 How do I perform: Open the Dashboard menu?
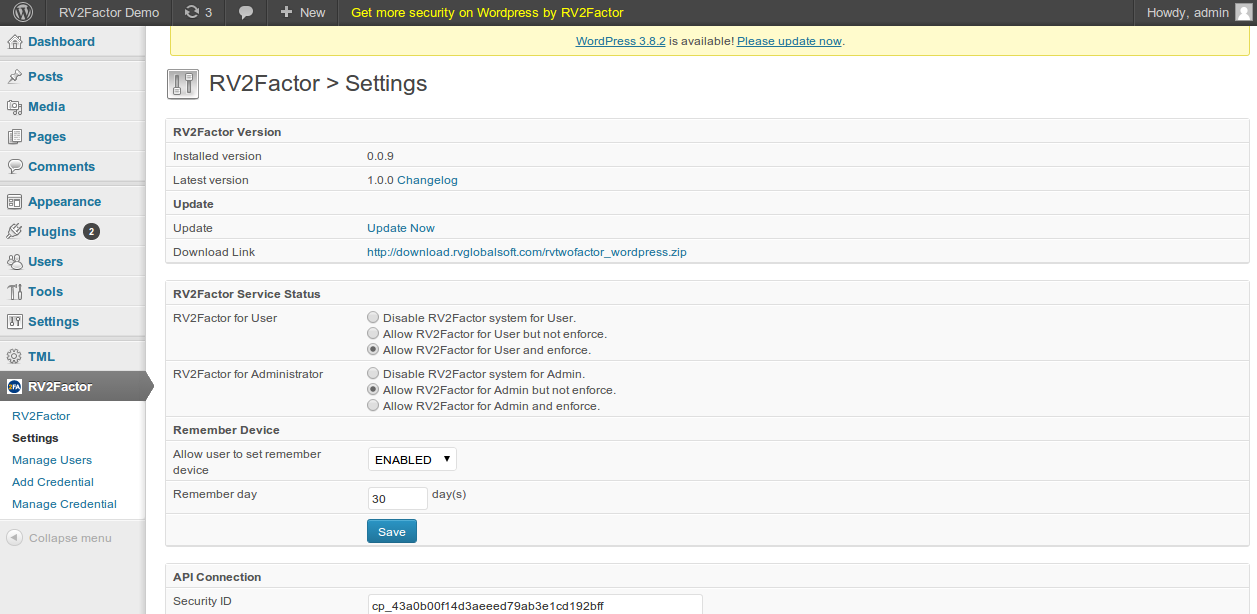(61, 42)
